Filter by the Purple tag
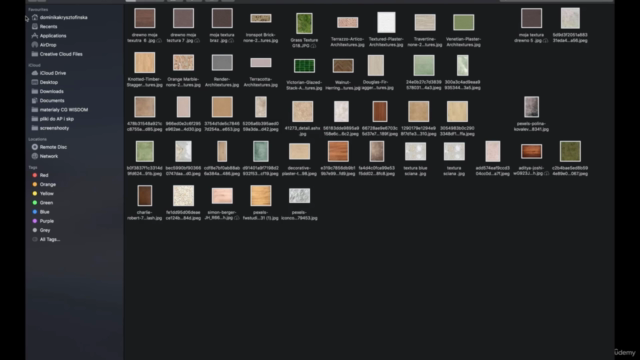640x360 pixels. point(43,221)
